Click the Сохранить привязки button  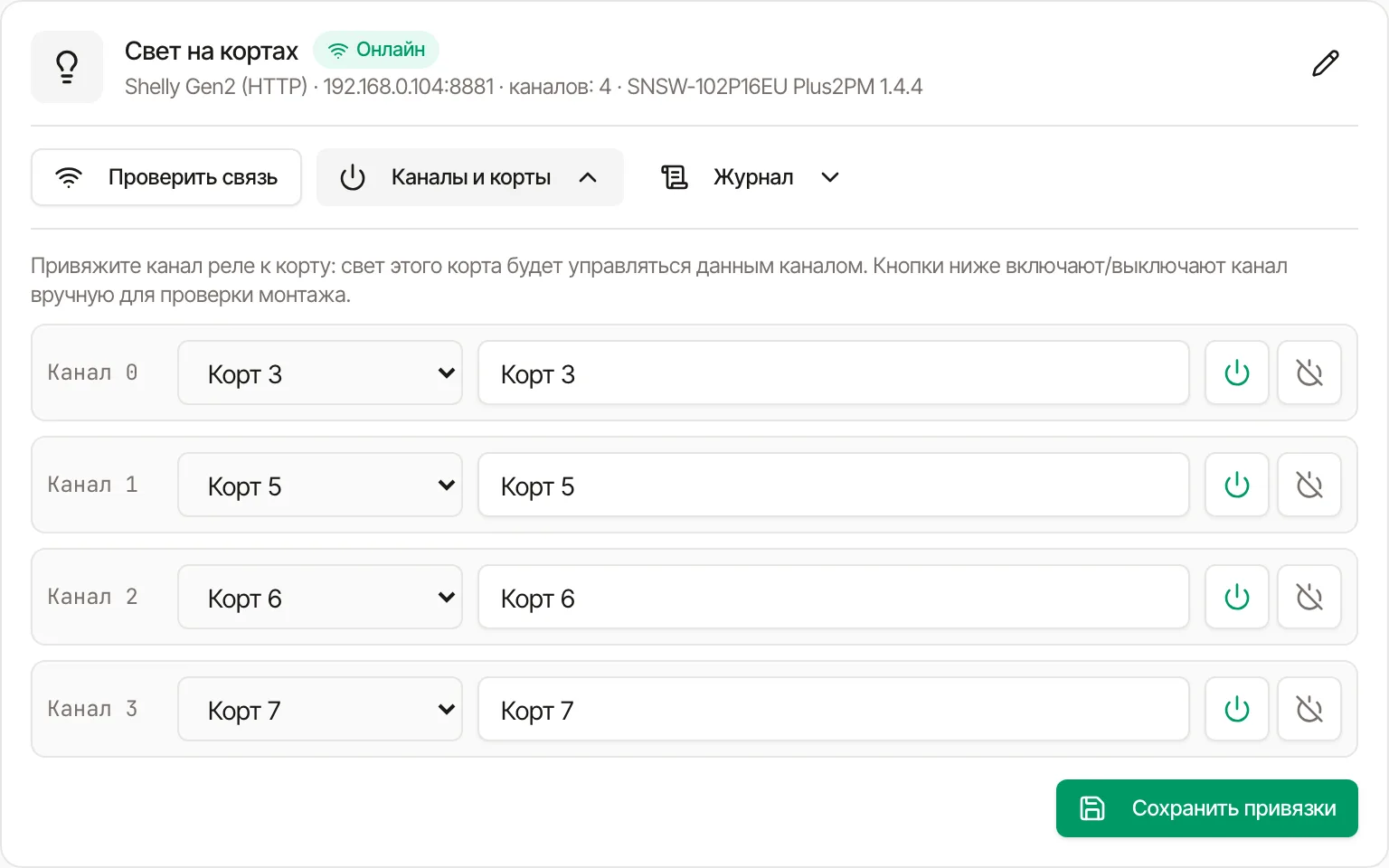coord(1207,808)
